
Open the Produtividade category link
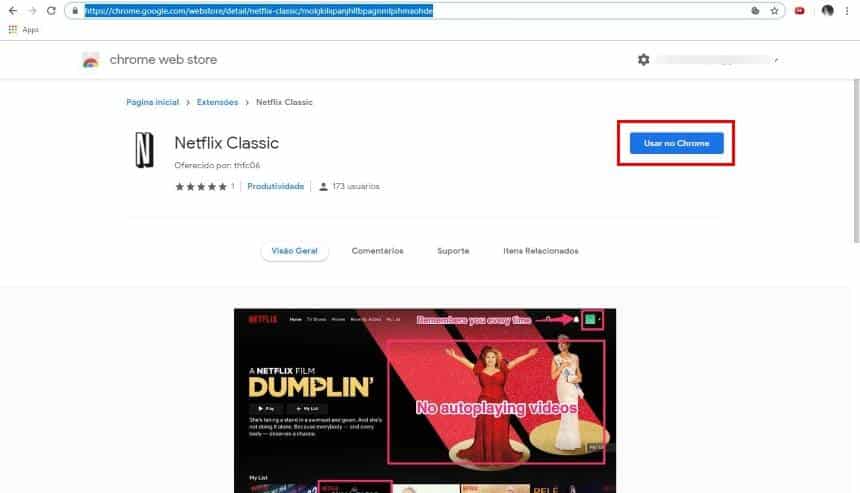[275, 186]
